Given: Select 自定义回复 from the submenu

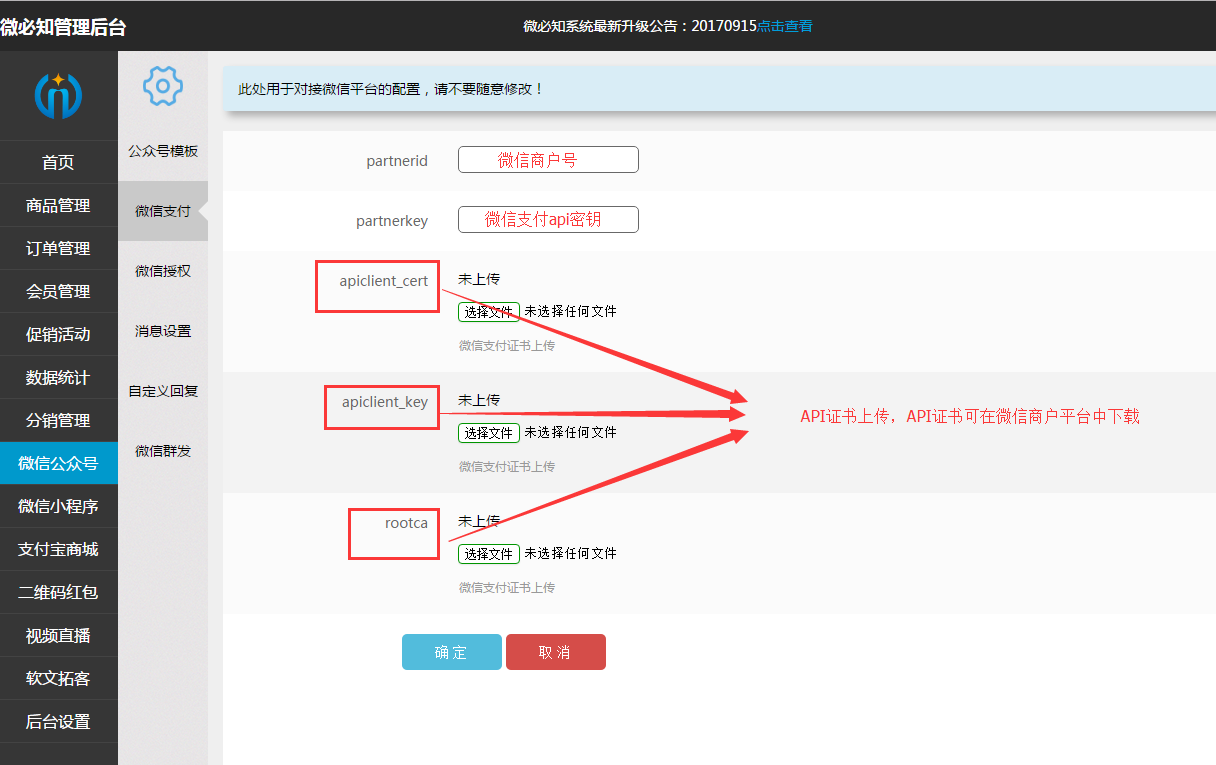Looking at the screenshot, I should coord(161,390).
